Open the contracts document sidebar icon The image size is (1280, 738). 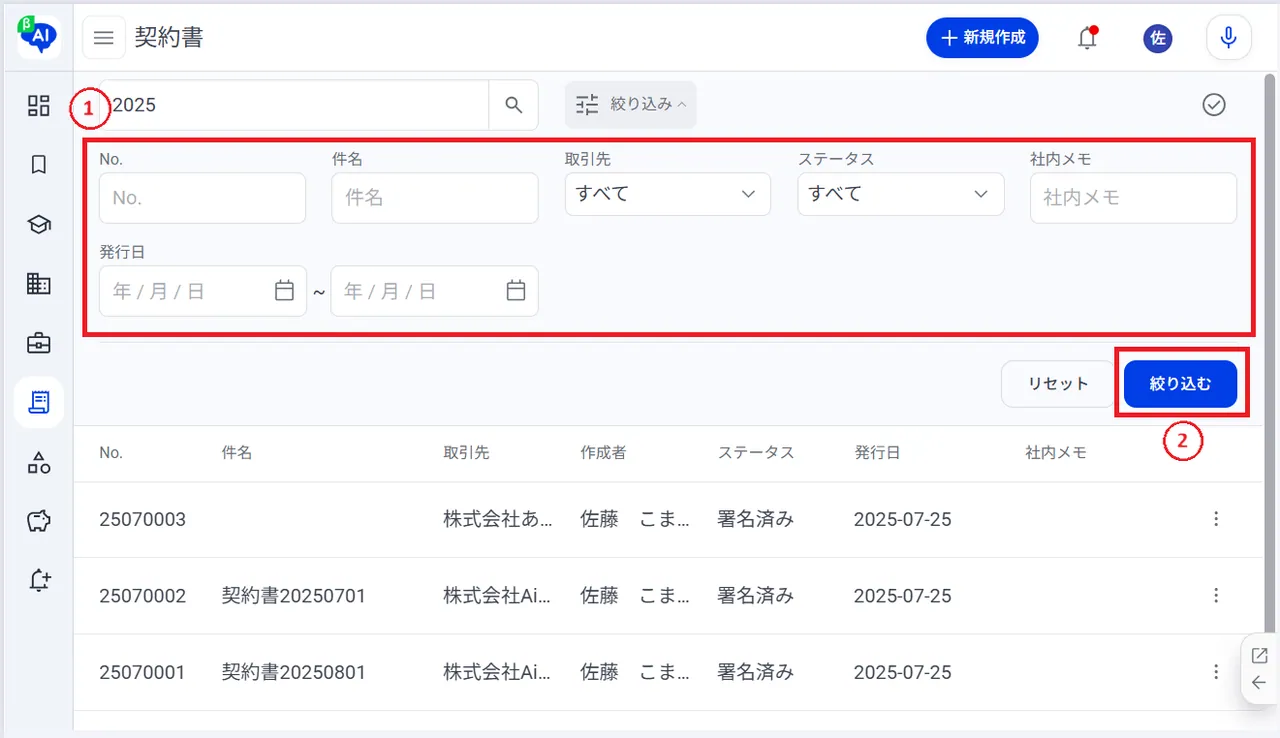point(39,403)
